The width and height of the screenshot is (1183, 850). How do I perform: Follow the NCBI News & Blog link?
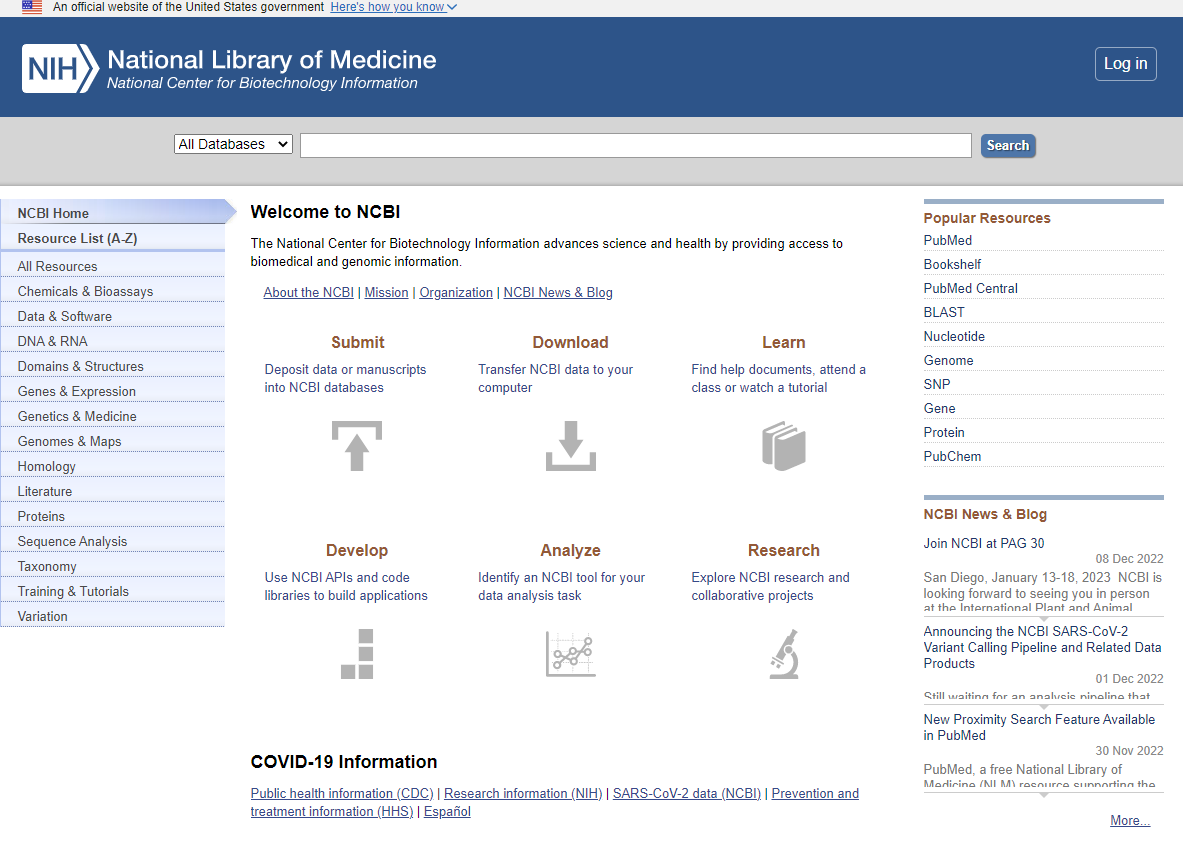pyautogui.click(x=558, y=292)
